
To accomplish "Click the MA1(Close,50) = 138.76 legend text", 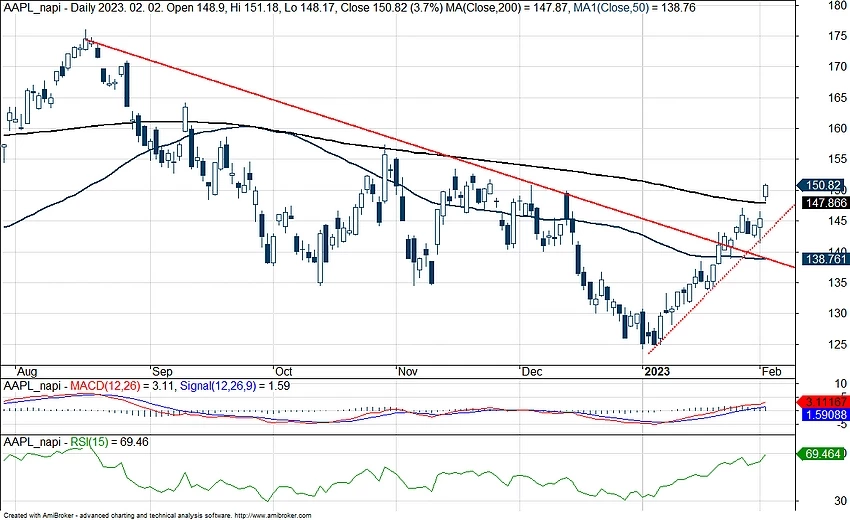I will pos(634,8).
